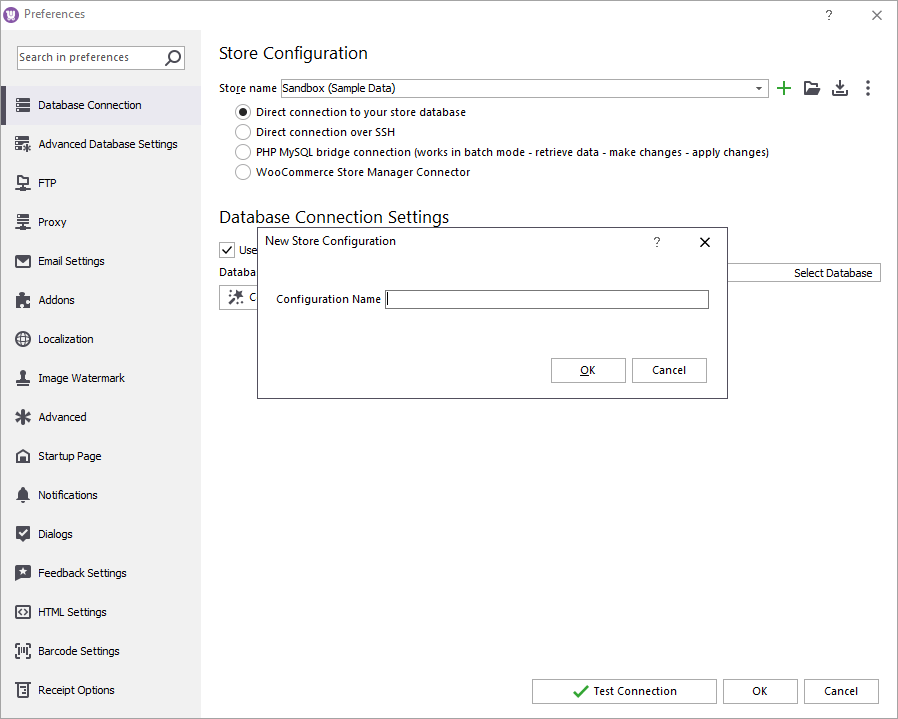Click the Image Watermark stamp icon
The image size is (898, 719).
pos(23,378)
